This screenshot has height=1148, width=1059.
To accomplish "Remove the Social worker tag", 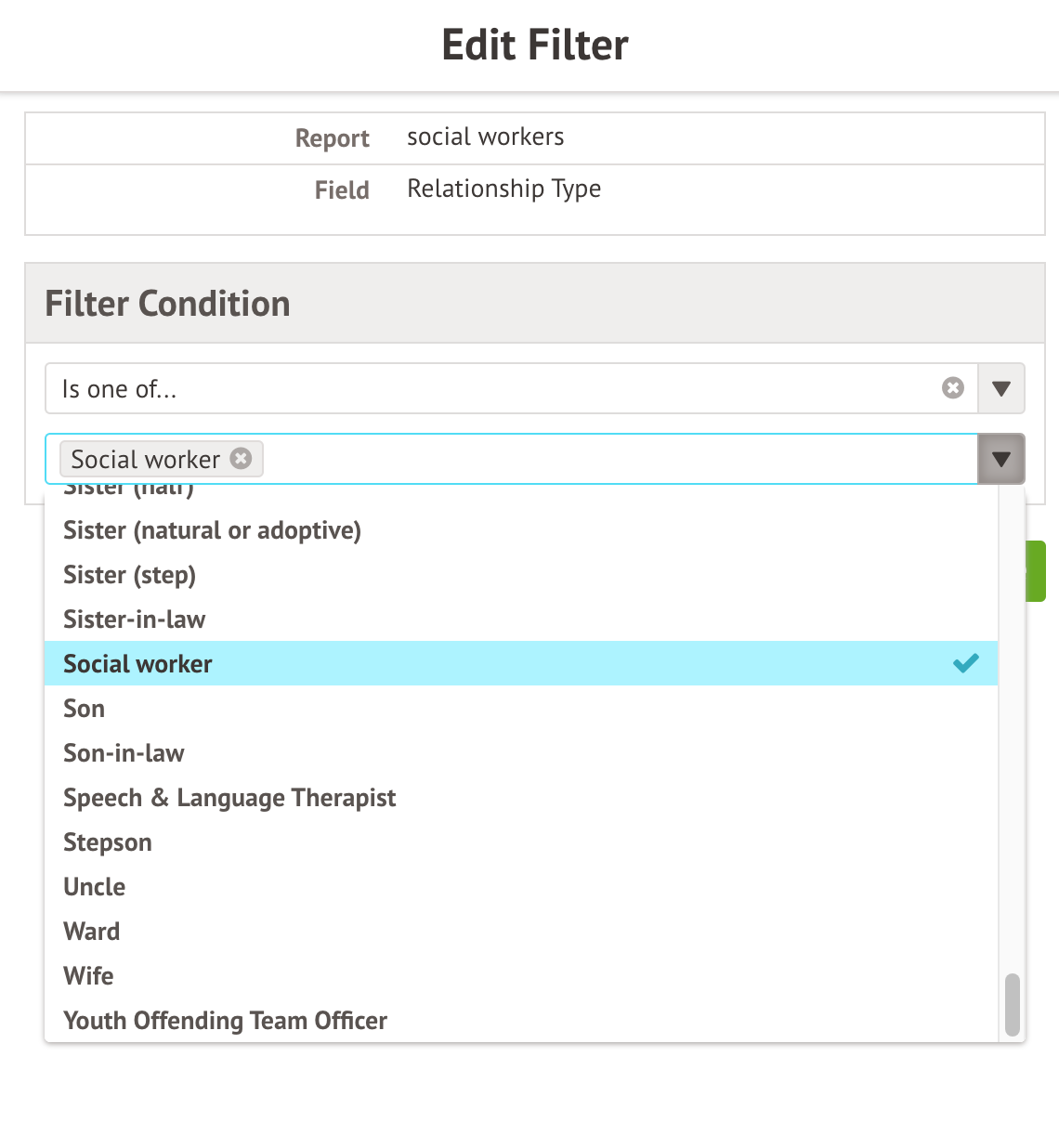I will (241, 459).
